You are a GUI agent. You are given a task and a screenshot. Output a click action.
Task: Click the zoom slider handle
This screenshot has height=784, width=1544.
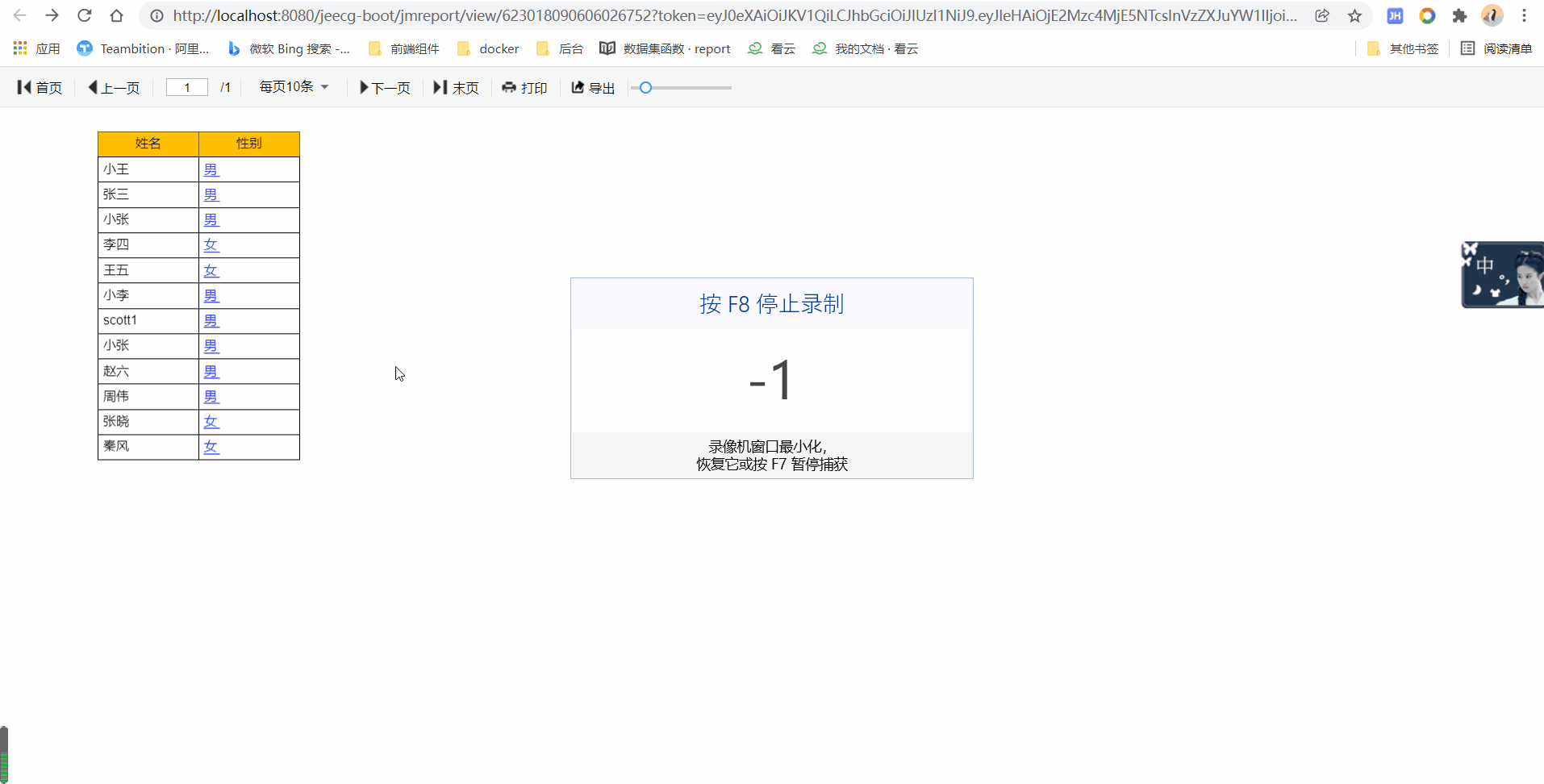[x=645, y=87]
